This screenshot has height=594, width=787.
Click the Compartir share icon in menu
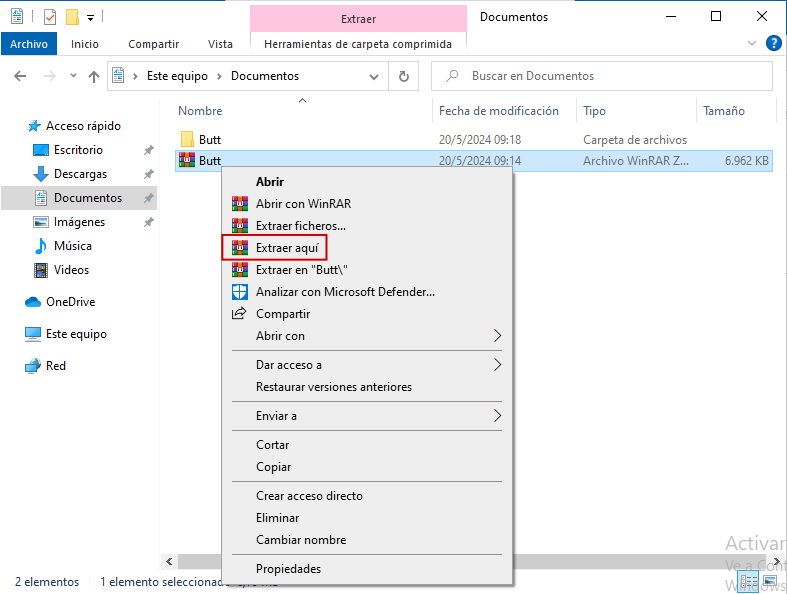(239, 314)
